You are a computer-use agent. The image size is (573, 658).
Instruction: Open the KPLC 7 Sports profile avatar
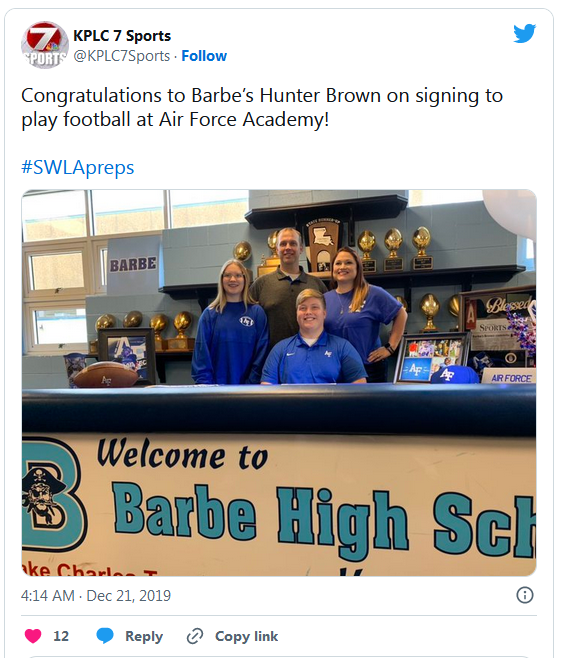point(45,45)
